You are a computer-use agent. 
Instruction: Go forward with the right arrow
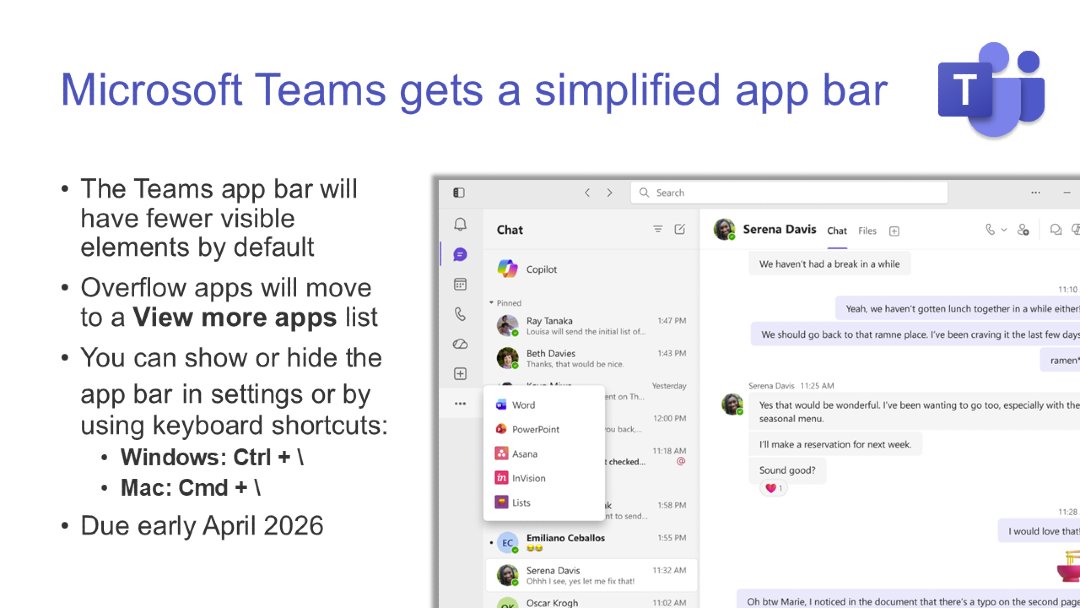[x=610, y=193]
